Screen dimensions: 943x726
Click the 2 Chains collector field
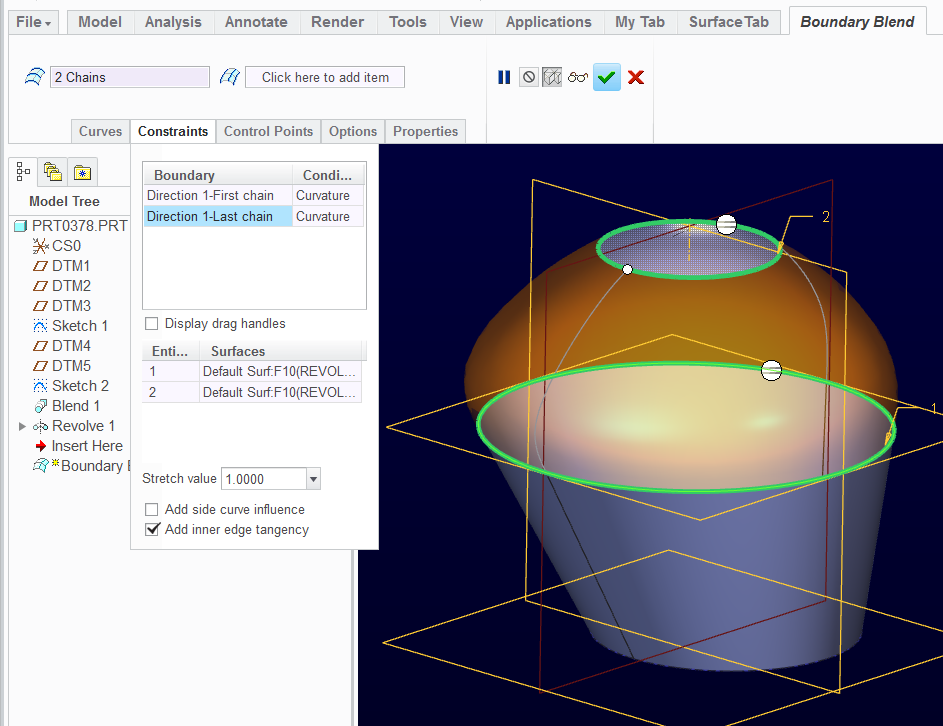130,77
